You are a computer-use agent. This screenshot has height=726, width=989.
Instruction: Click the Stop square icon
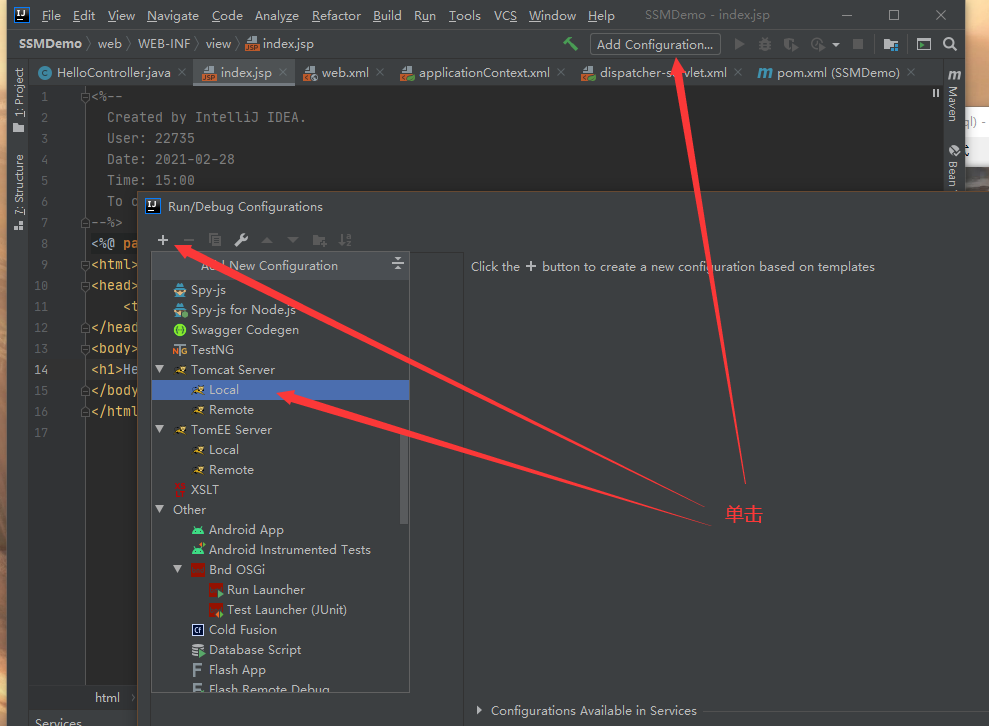point(857,44)
